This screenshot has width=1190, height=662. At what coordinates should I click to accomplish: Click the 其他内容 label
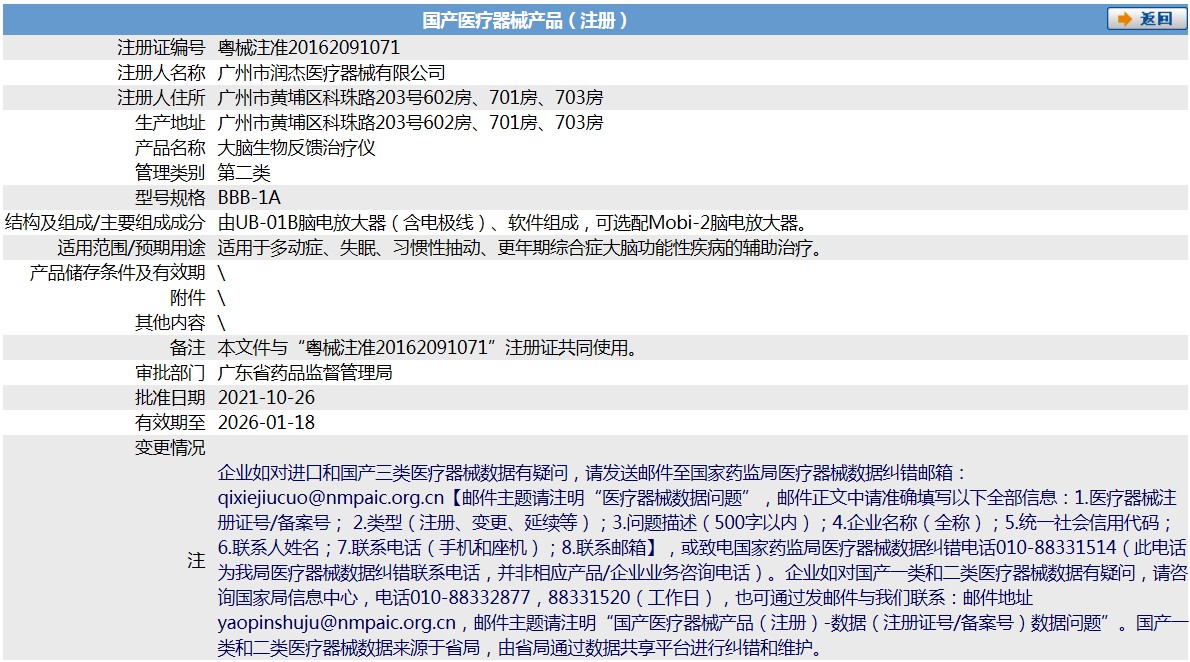170,323
